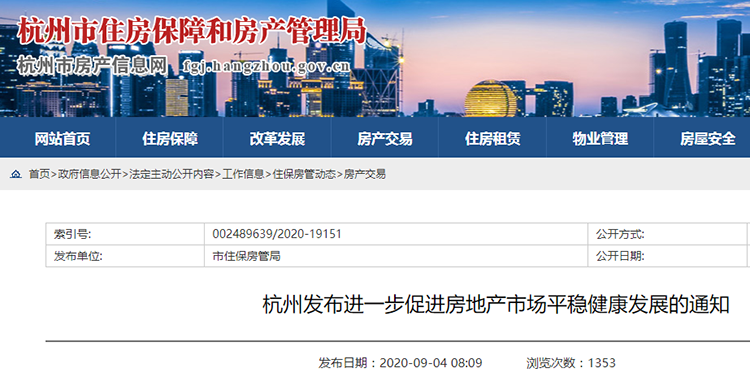Click publish date 2020-09-04 08:09
This screenshot has height=381, width=750.
click(x=430, y=363)
